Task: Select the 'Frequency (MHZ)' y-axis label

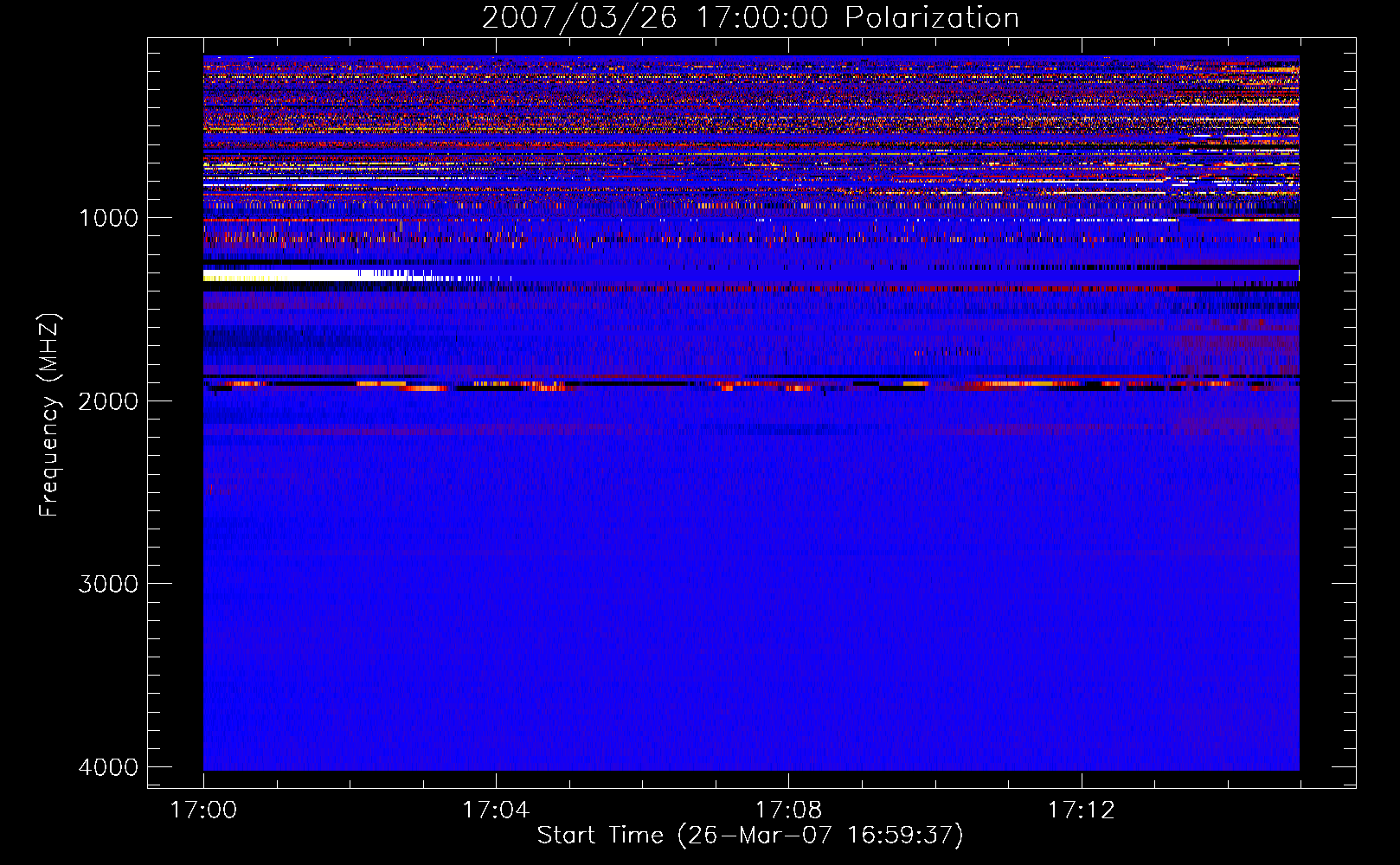Action: pyautogui.click(x=48, y=415)
